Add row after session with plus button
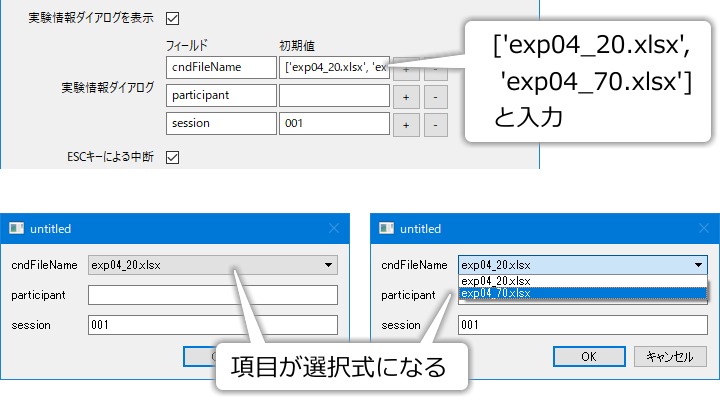Screen dimensions: 720x400 pos(406,125)
